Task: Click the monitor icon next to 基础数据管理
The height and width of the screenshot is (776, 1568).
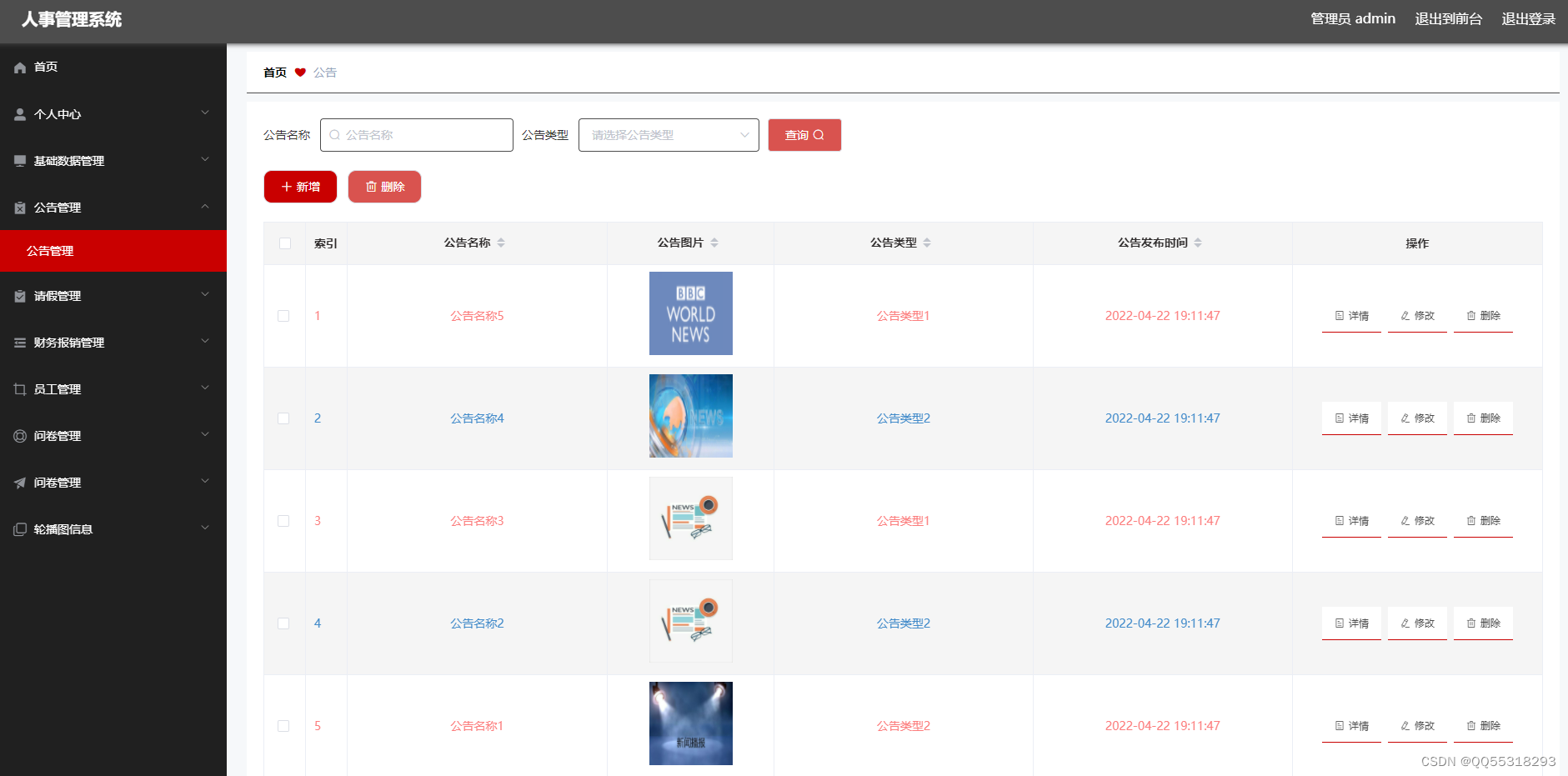Action: point(20,161)
